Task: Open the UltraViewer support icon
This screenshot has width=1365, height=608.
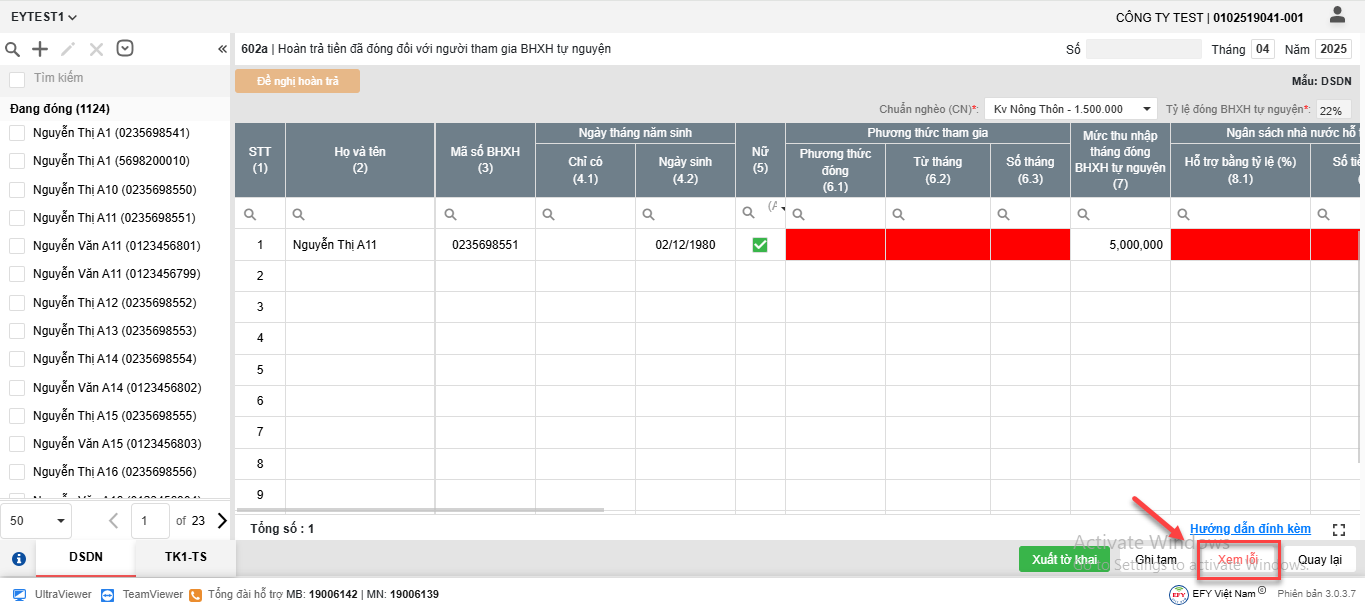Action: [x=19, y=594]
